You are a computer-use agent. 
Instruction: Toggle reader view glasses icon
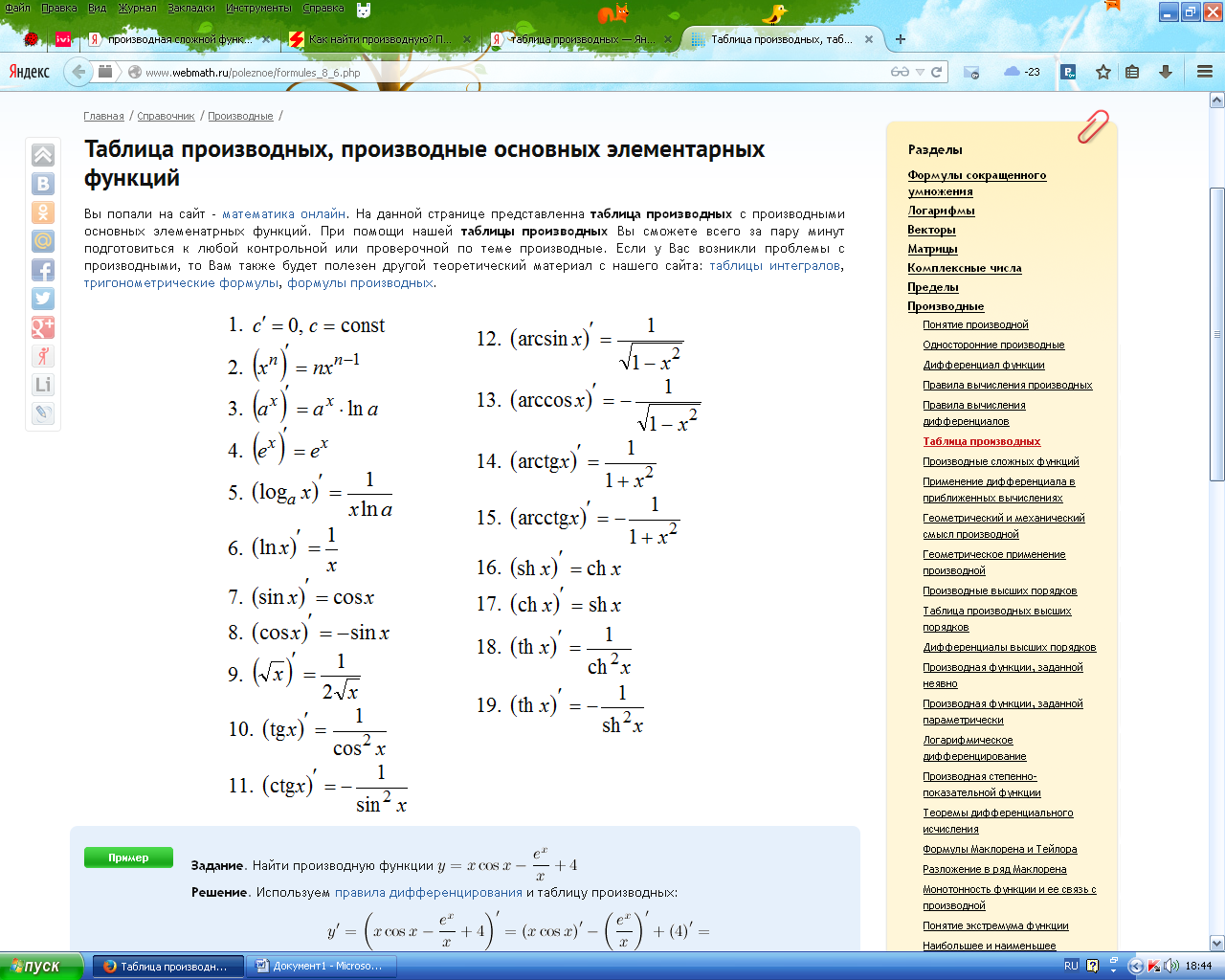pyautogui.click(x=900, y=72)
